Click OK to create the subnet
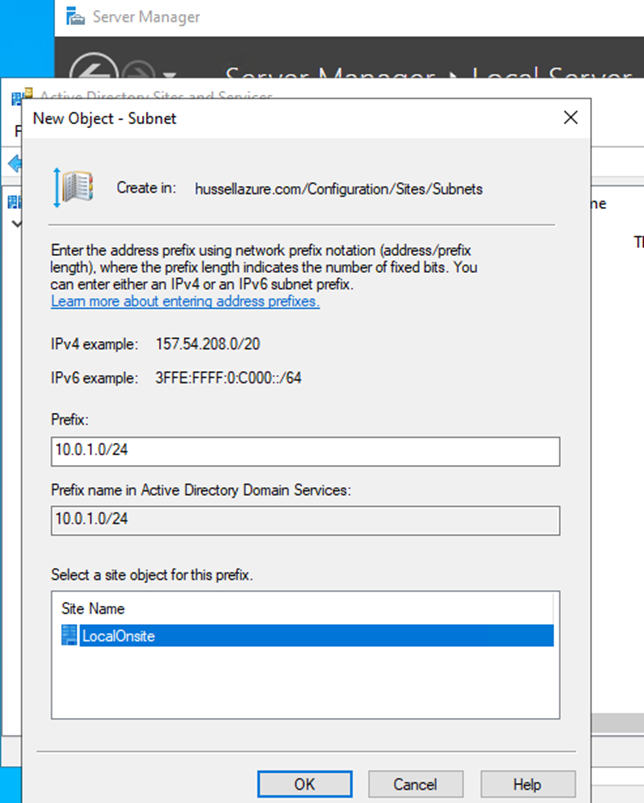Screen dimensions: 644x803 click(x=305, y=784)
